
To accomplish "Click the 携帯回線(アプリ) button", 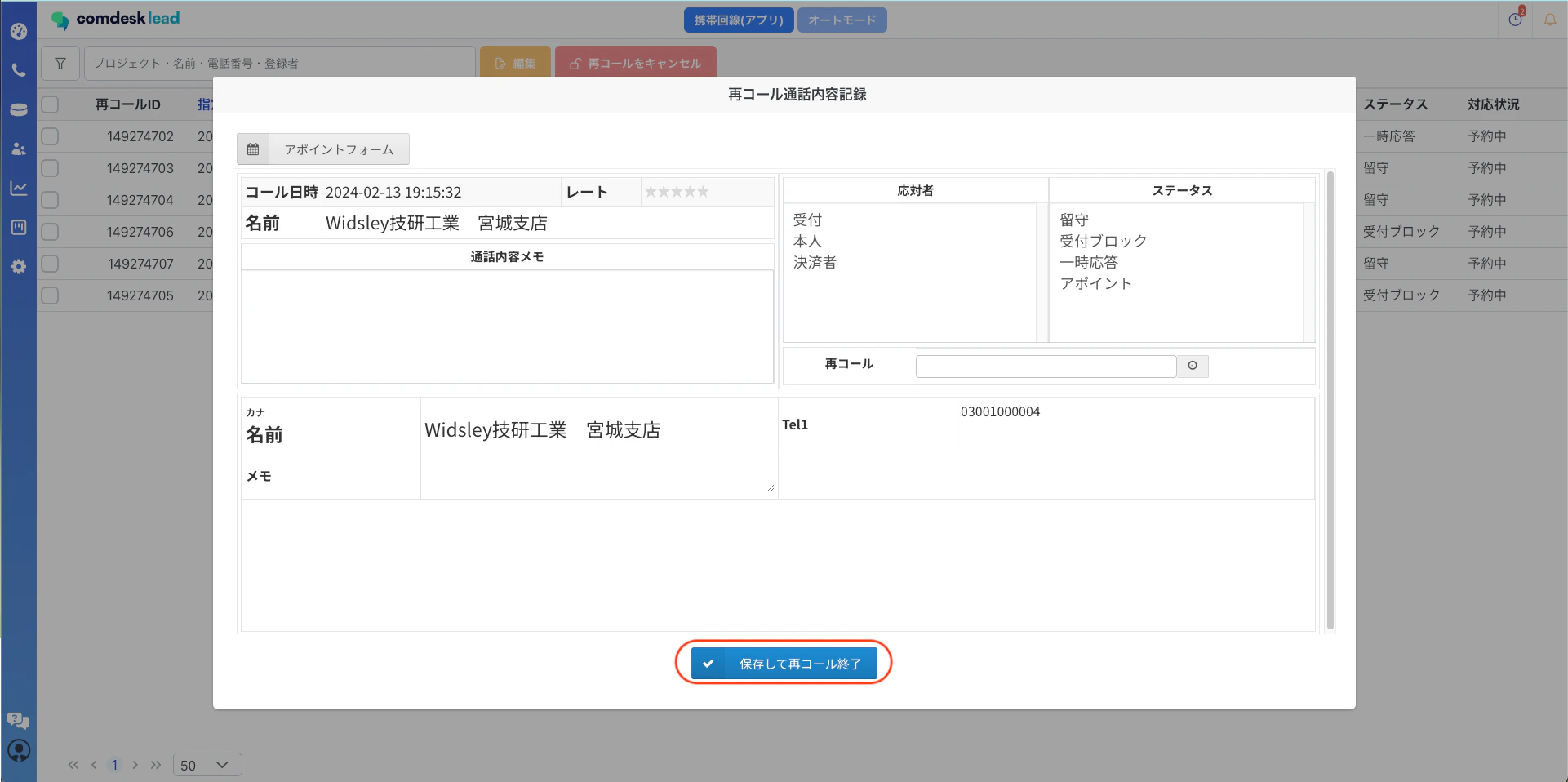I will pos(739,20).
